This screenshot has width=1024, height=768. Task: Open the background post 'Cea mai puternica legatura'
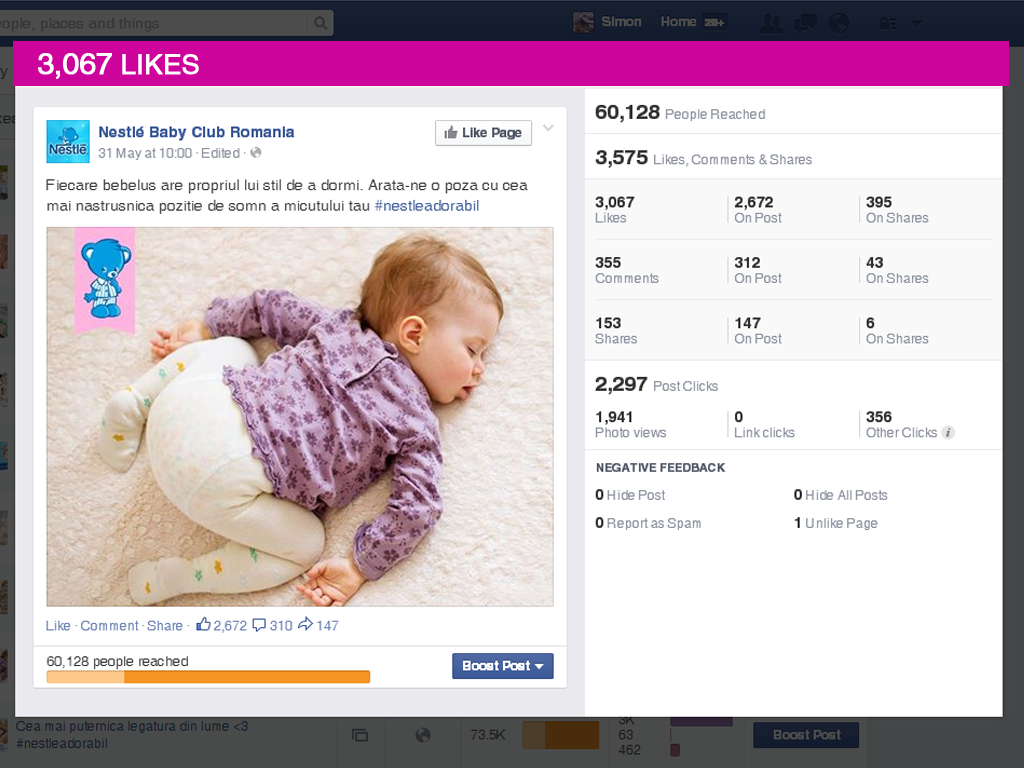click(x=131, y=735)
